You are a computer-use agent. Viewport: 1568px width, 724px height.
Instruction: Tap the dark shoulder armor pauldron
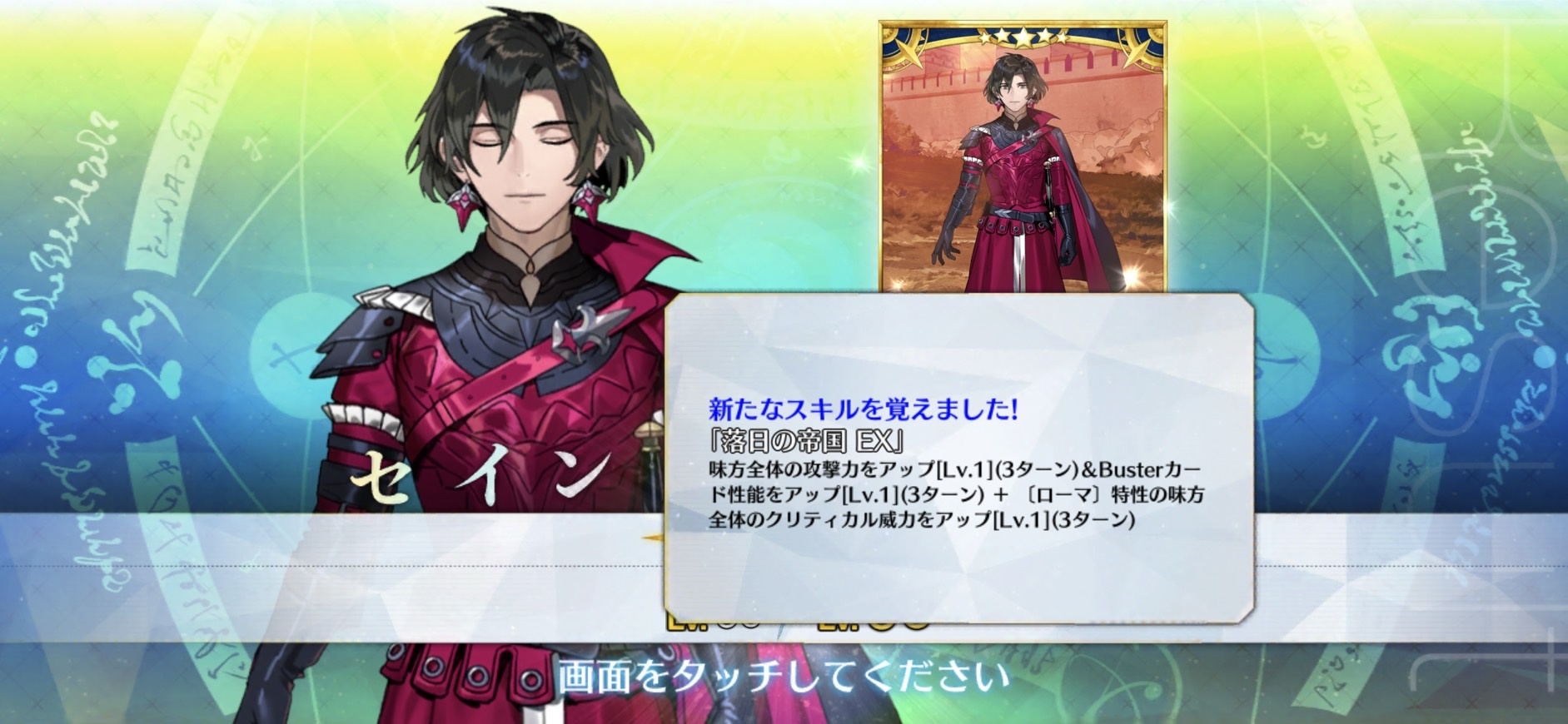point(376,329)
